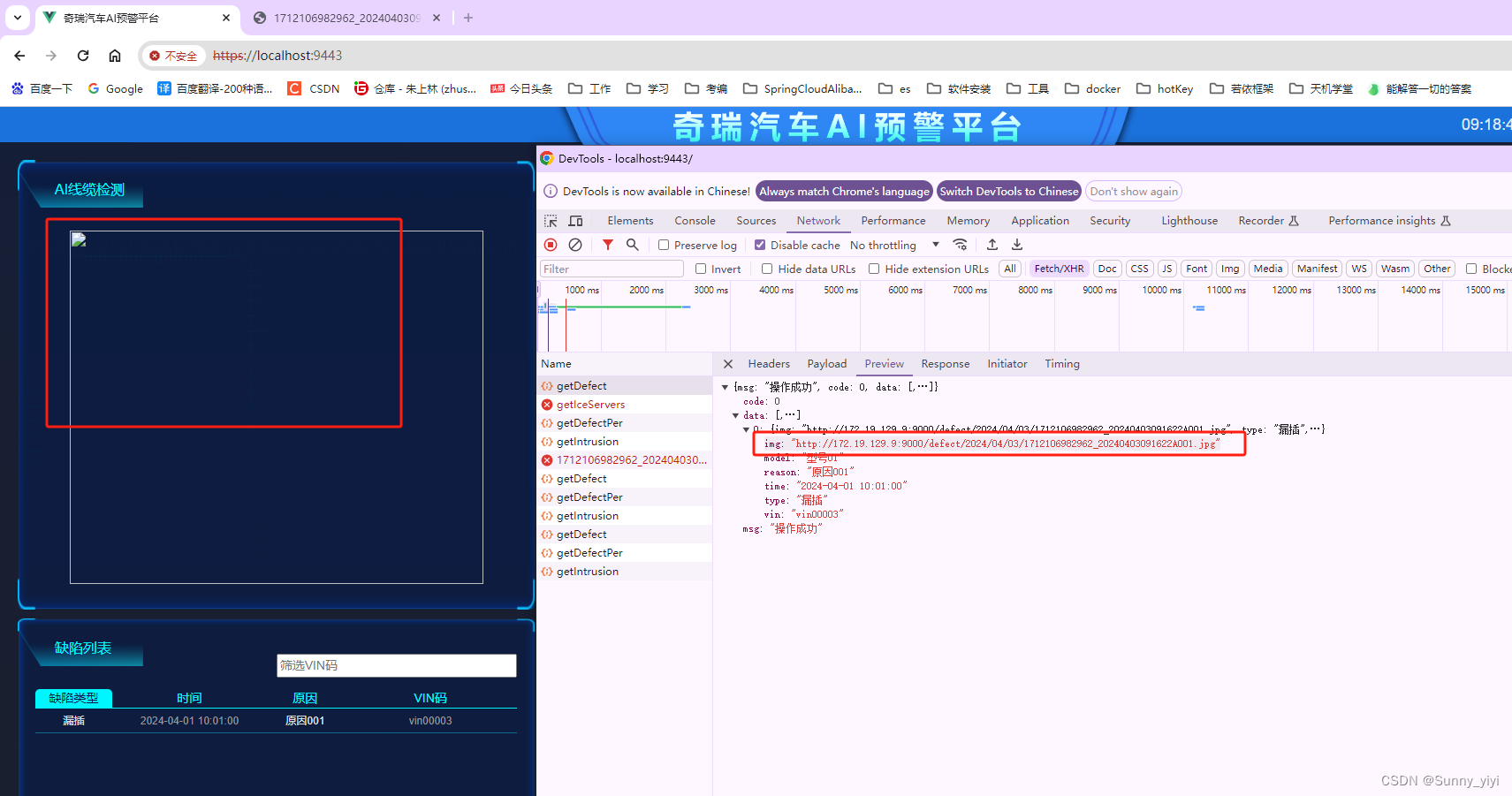Click Switch DevTools to Chinese button
1512x796 pixels.
1009,191
